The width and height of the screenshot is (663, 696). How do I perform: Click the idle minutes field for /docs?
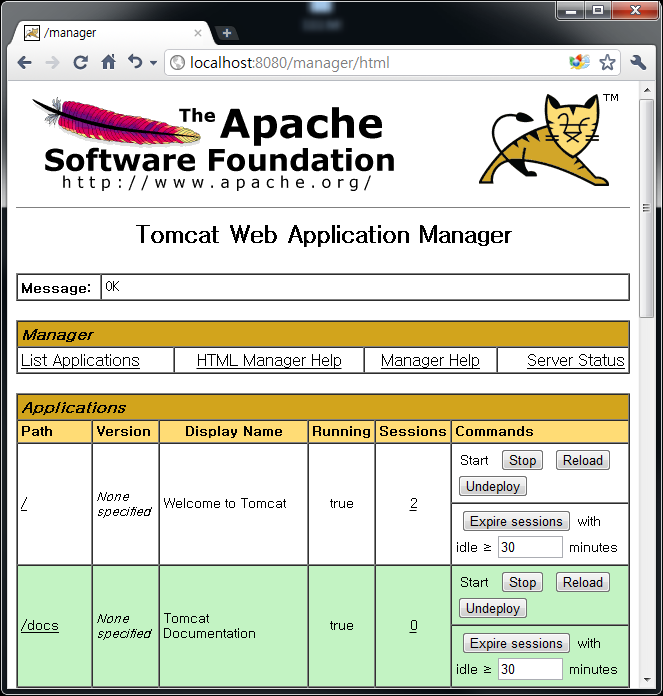[530, 669]
